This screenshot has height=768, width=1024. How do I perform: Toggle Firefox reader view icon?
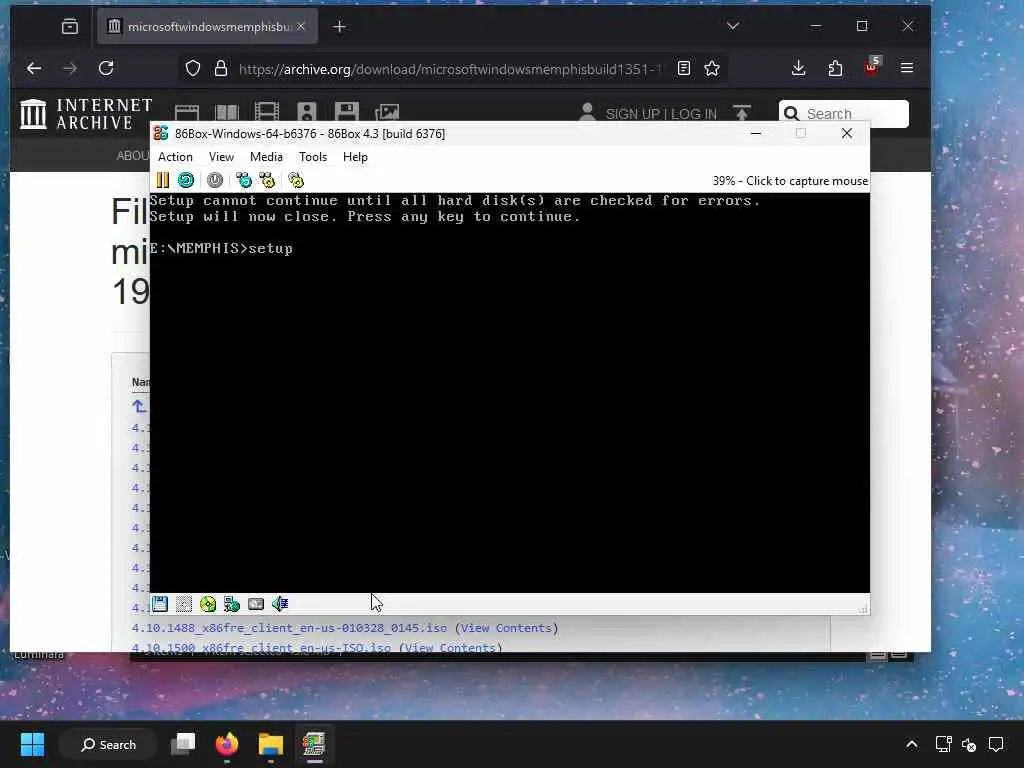(x=684, y=69)
